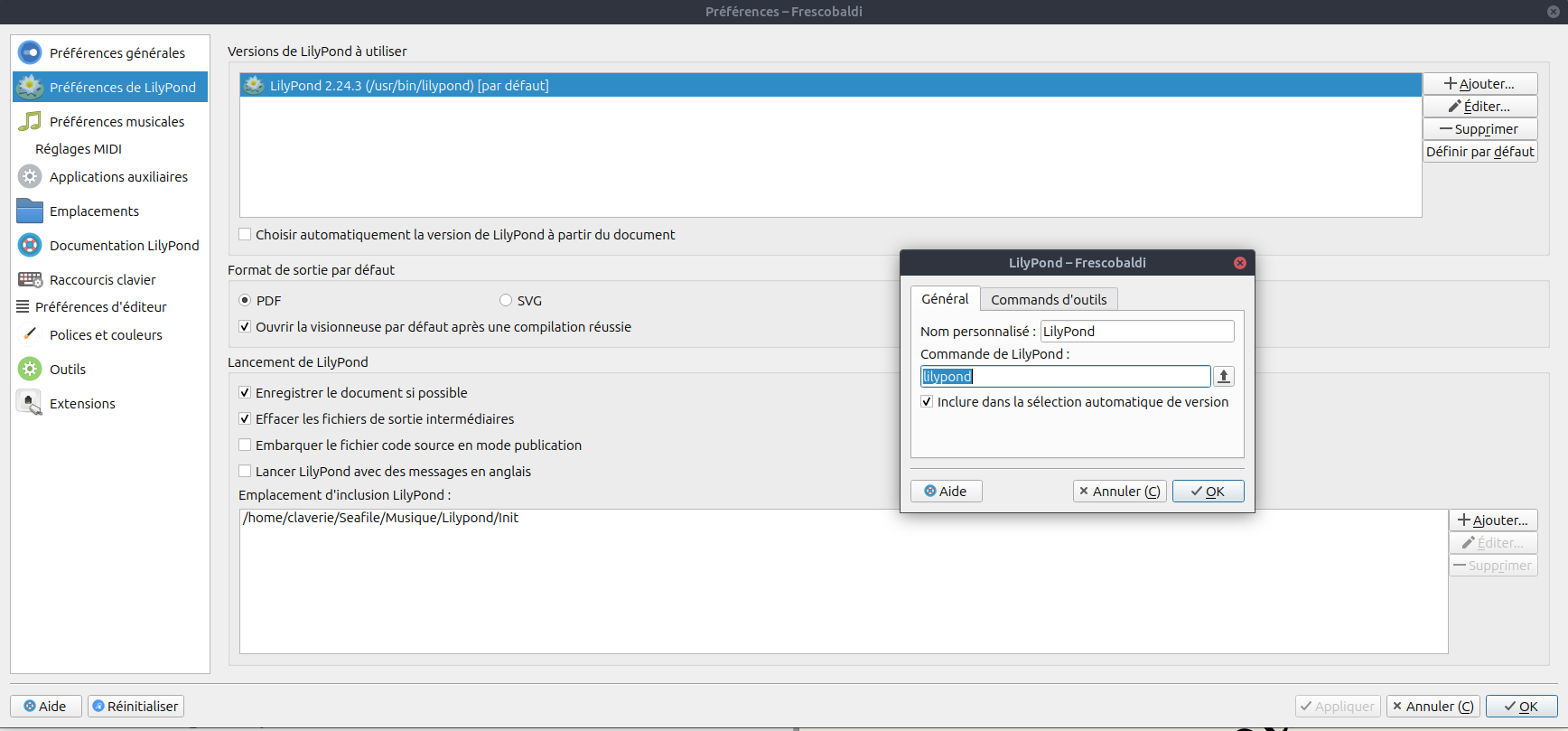Toggle Effacer les fichiers de sortie intermédiaires
1568x731 pixels.
[x=245, y=418]
